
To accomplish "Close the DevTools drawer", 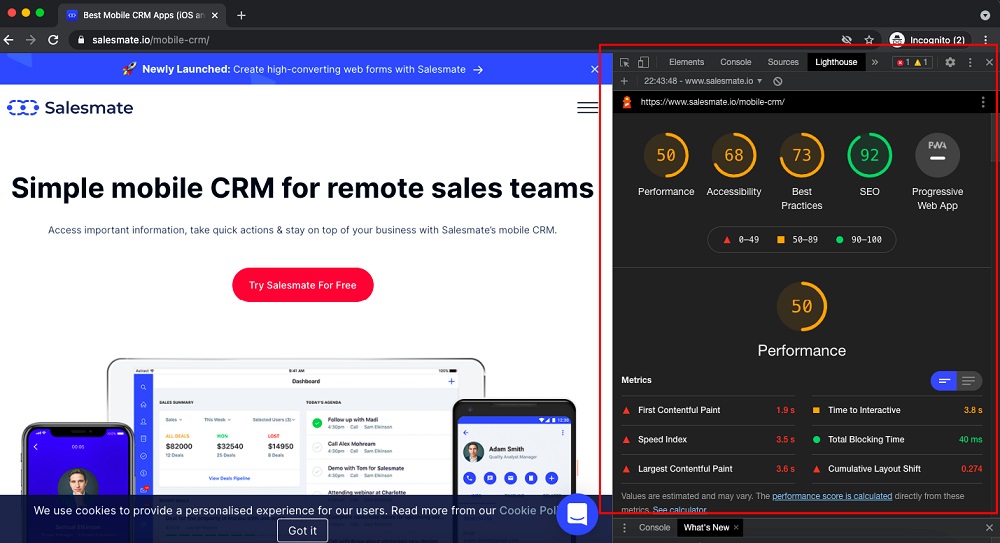I will point(989,528).
